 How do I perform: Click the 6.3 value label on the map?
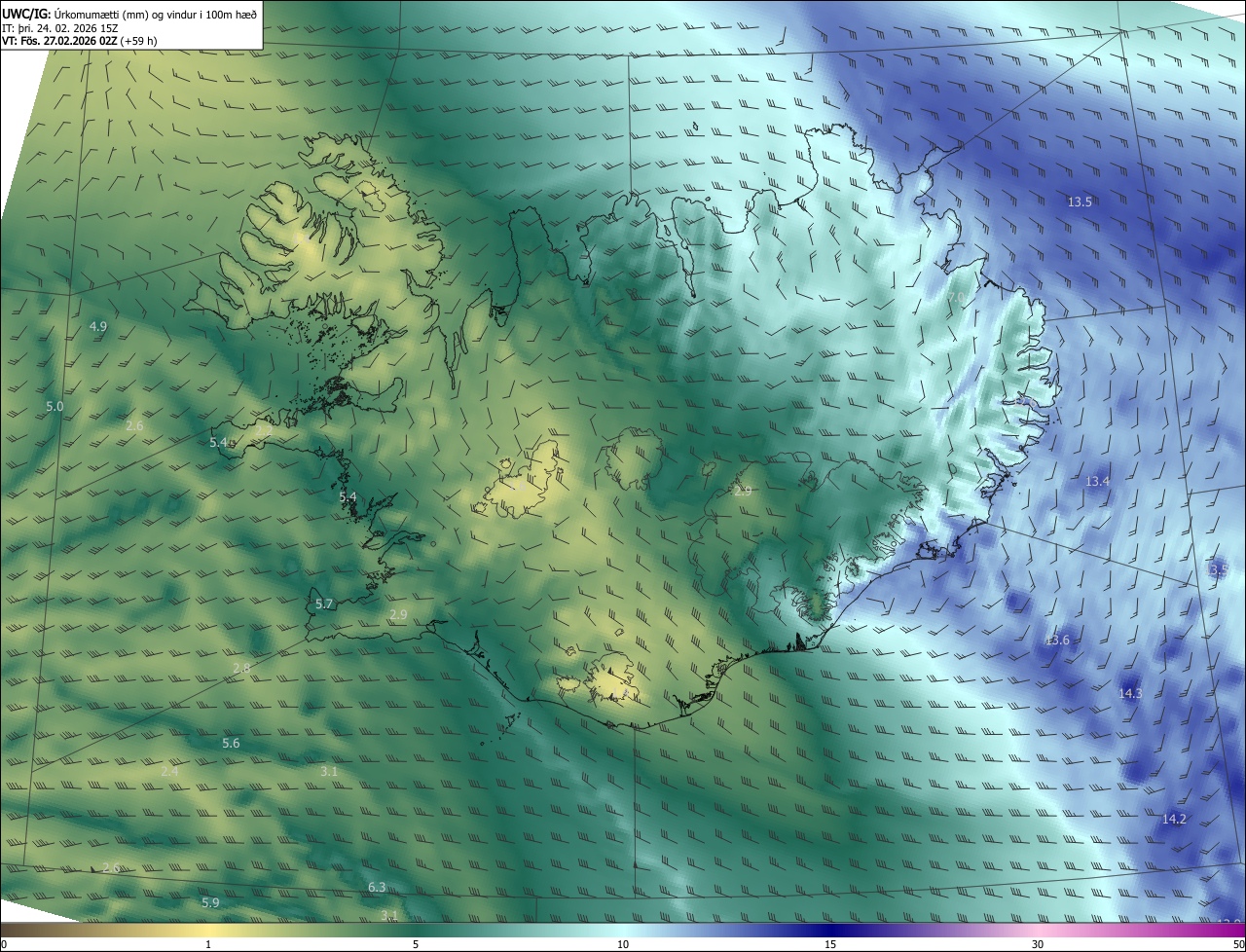[377, 887]
